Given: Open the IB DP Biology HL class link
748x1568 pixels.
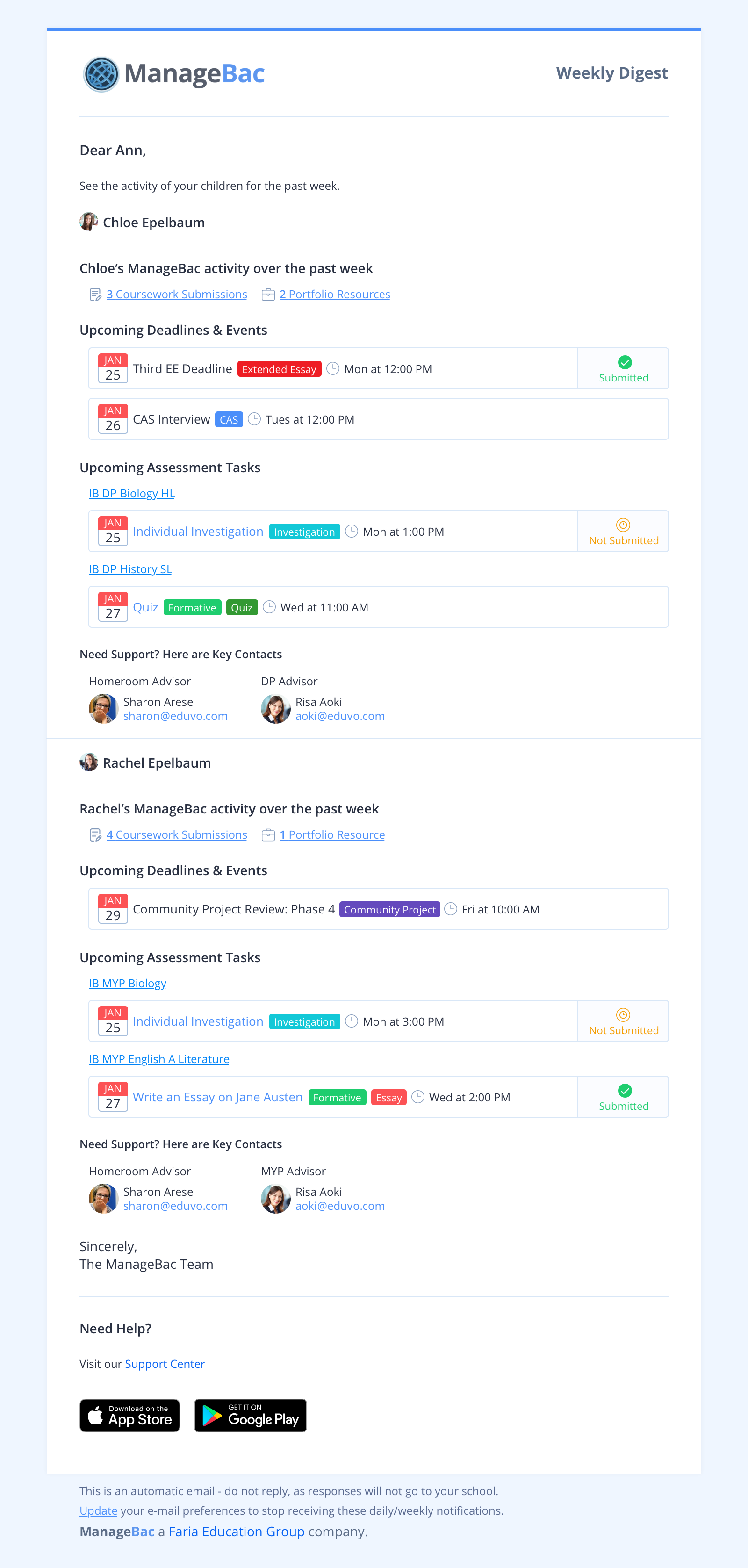Looking at the screenshot, I should (x=131, y=493).
